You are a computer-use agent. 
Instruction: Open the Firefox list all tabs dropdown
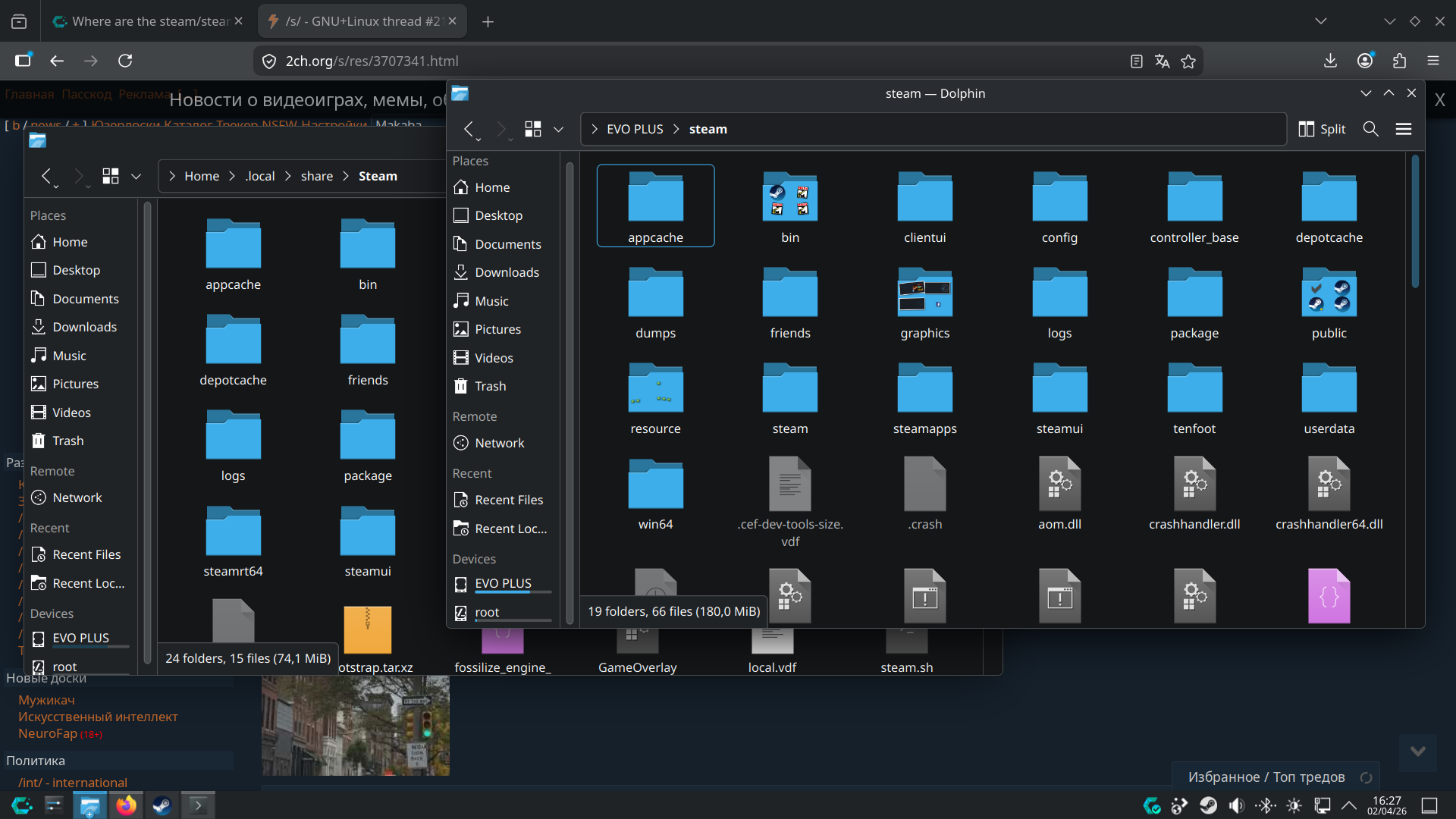pos(1321,21)
